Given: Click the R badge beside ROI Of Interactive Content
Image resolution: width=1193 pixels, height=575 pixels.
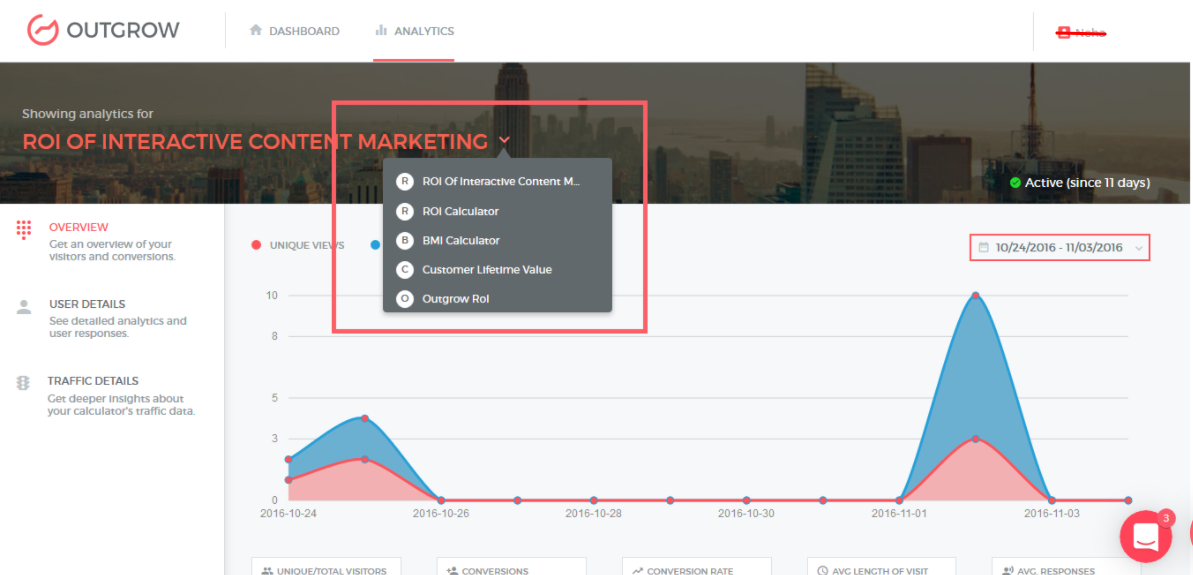Looking at the screenshot, I should 405,182.
